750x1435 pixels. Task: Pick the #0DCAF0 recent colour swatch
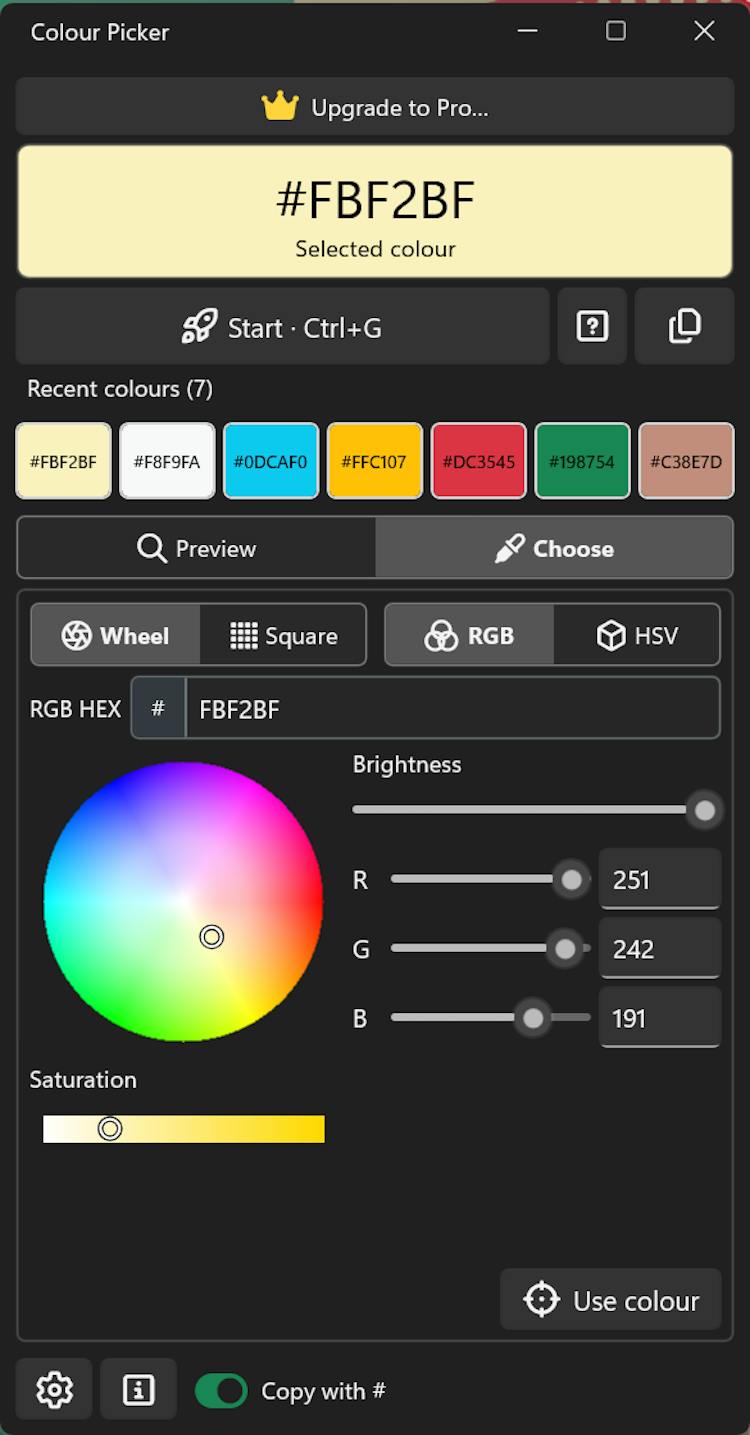coord(271,461)
